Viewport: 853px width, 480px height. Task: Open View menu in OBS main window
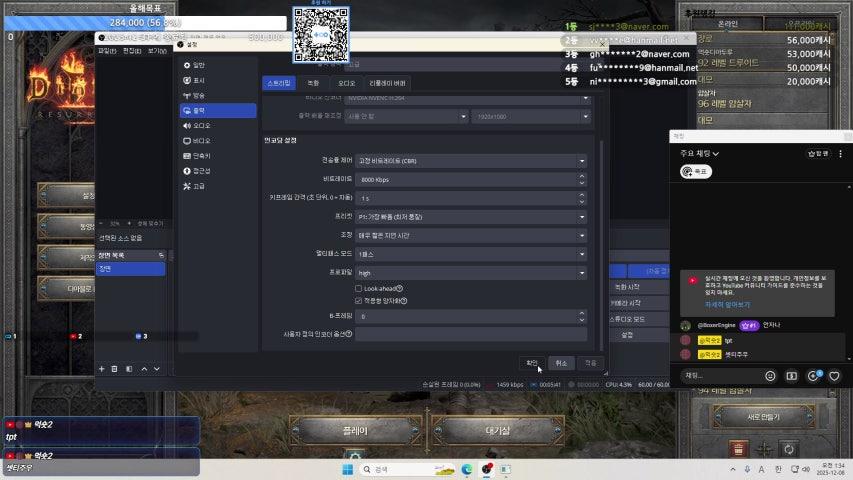(157, 51)
